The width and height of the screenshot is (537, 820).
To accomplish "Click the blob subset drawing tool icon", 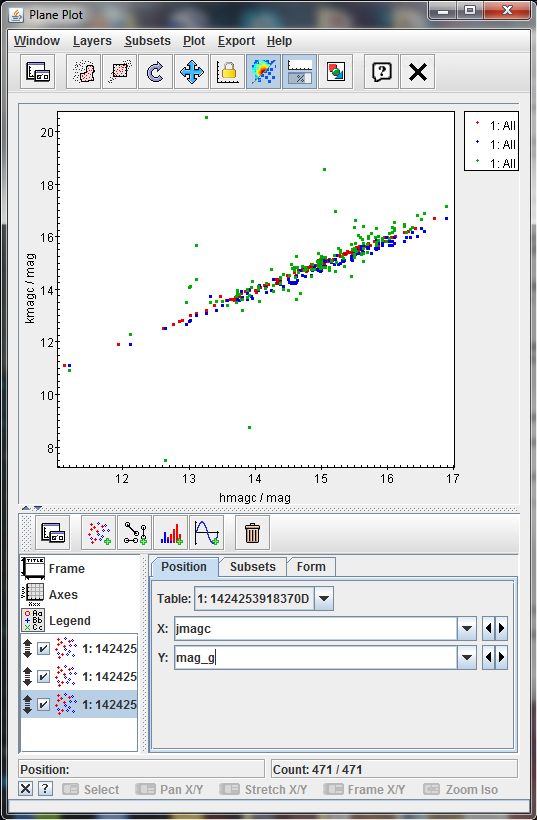I will coord(84,72).
